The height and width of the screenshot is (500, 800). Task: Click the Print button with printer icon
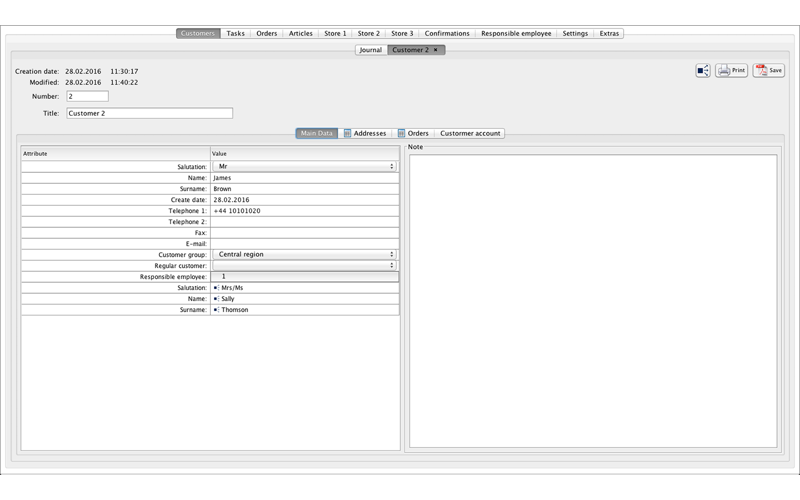731,70
